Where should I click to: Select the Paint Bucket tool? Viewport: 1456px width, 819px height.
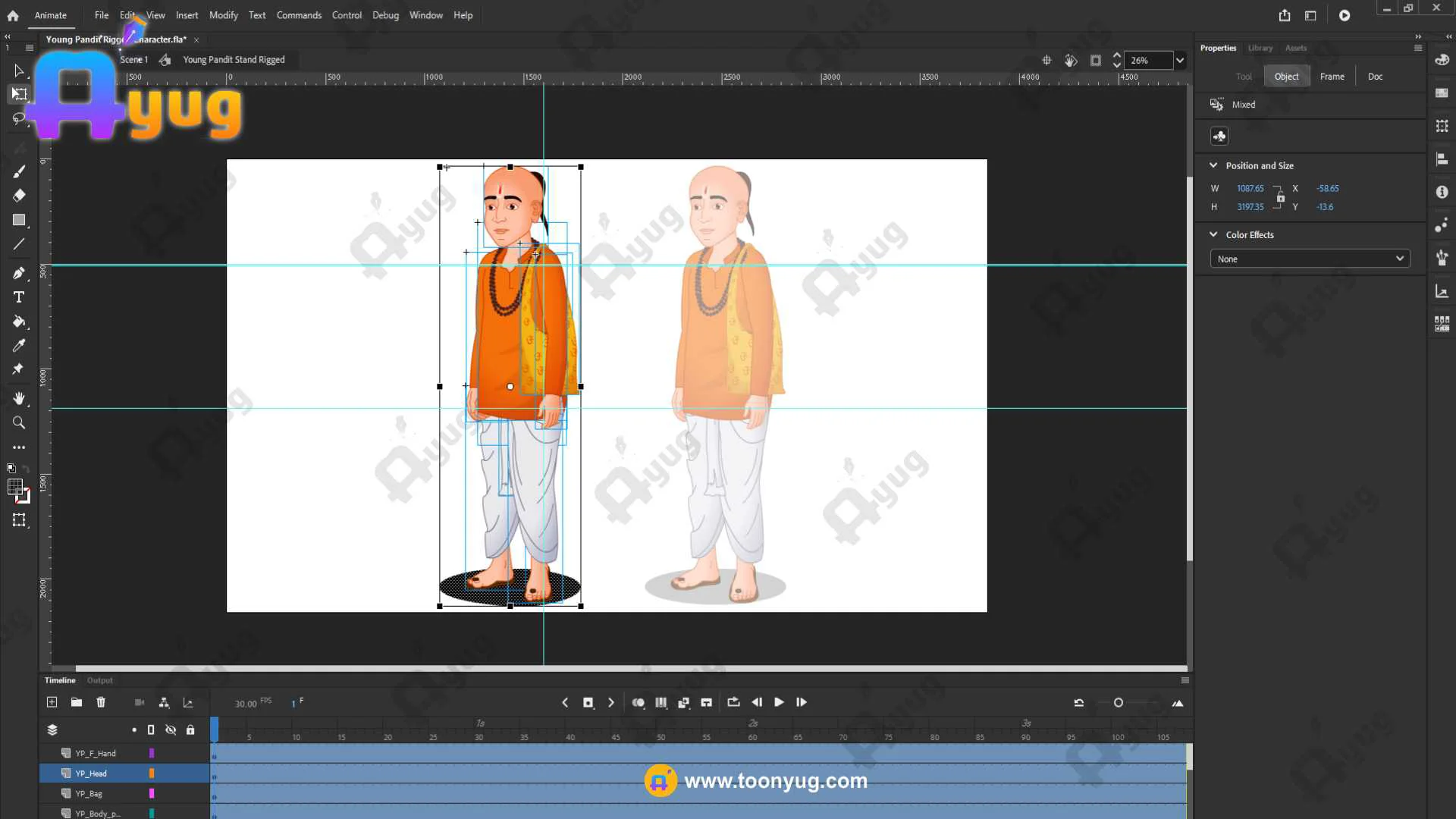coord(19,322)
